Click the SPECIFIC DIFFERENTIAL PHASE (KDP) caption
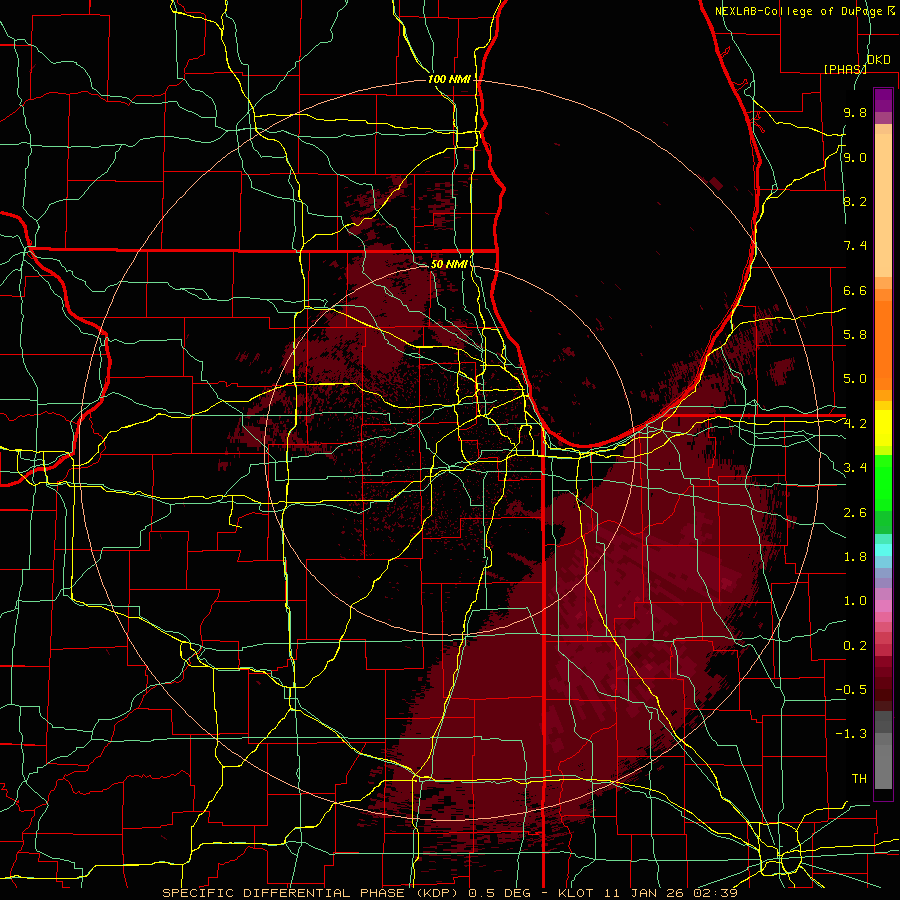 point(312,893)
